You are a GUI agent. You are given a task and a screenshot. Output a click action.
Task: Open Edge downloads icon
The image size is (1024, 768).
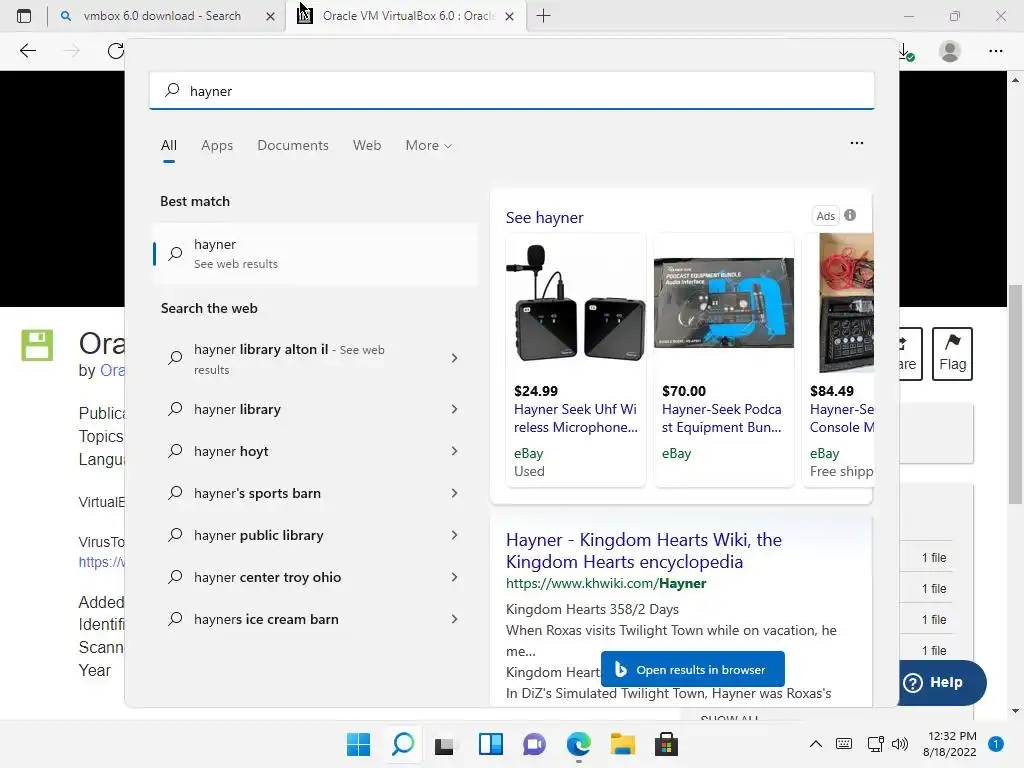tap(906, 52)
